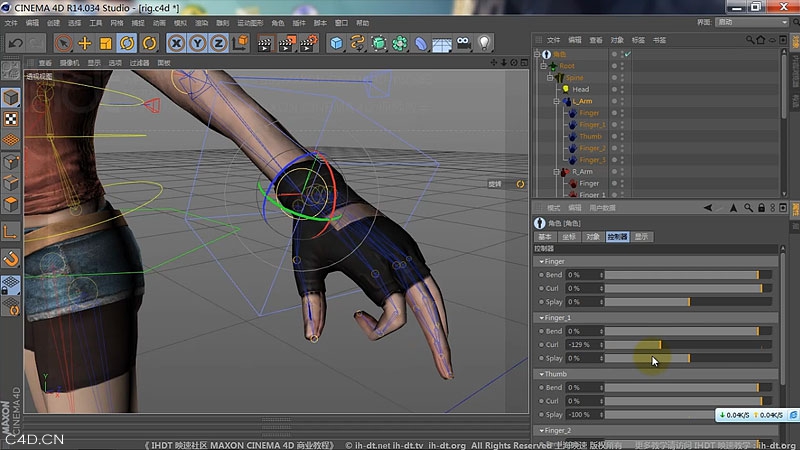The height and width of the screenshot is (450, 800).
Task: Select the Move tool crosshair icon
Action: tap(85, 43)
